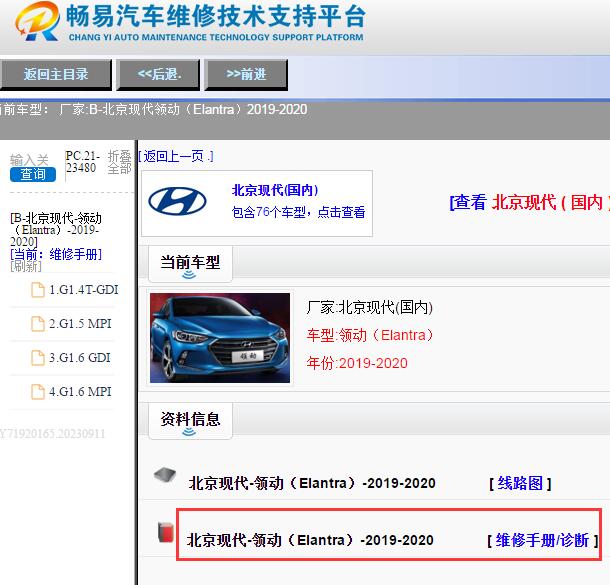Screen dimensions: 610x585
Task: Open the document icon beside 4.G1.6 MPI
Action: pos(38,392)
